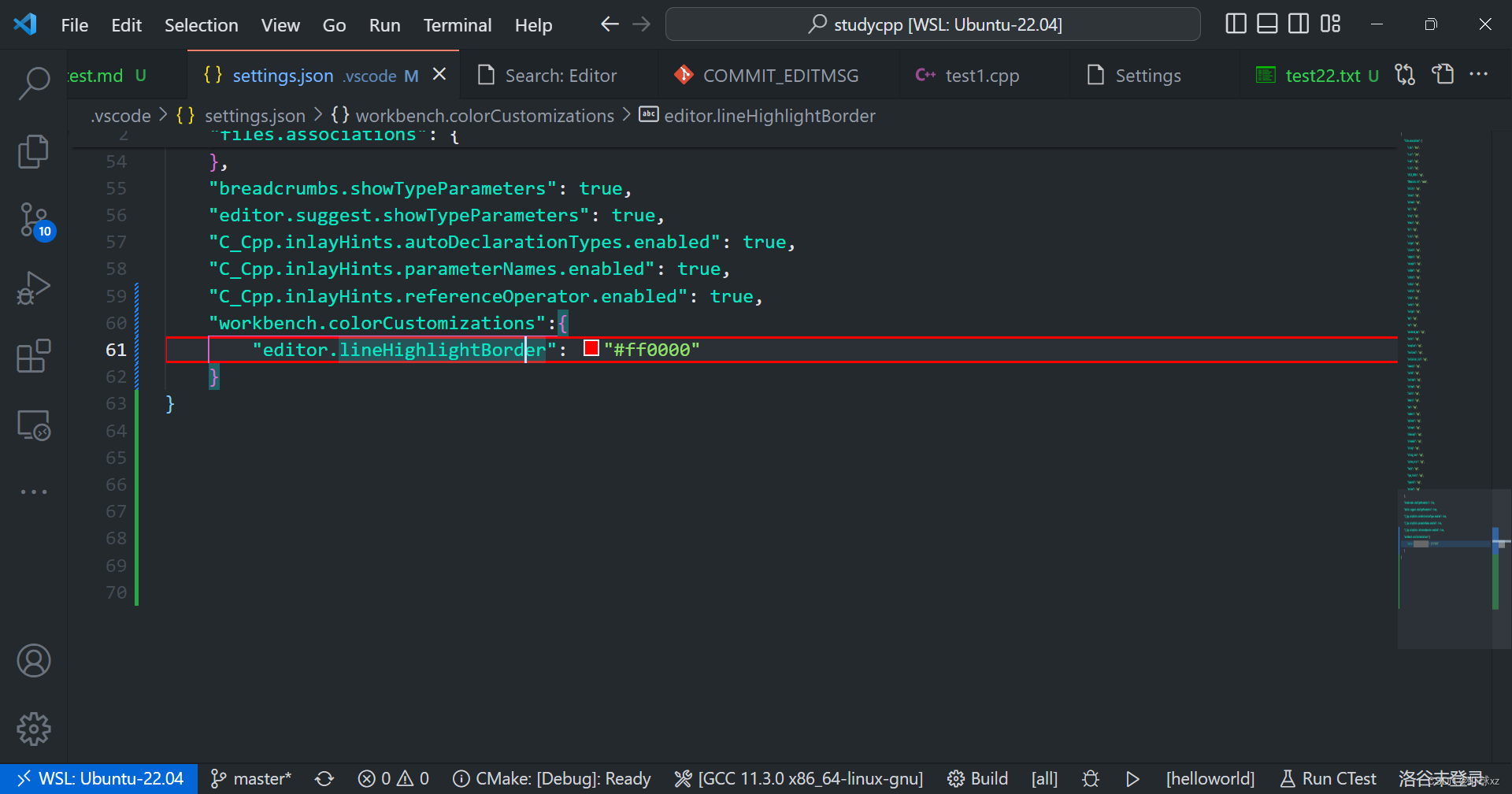Image resolution: width=1512 pixels, height=794 pixels.
Task: Open the Extensions view
Action: (34, 356)
